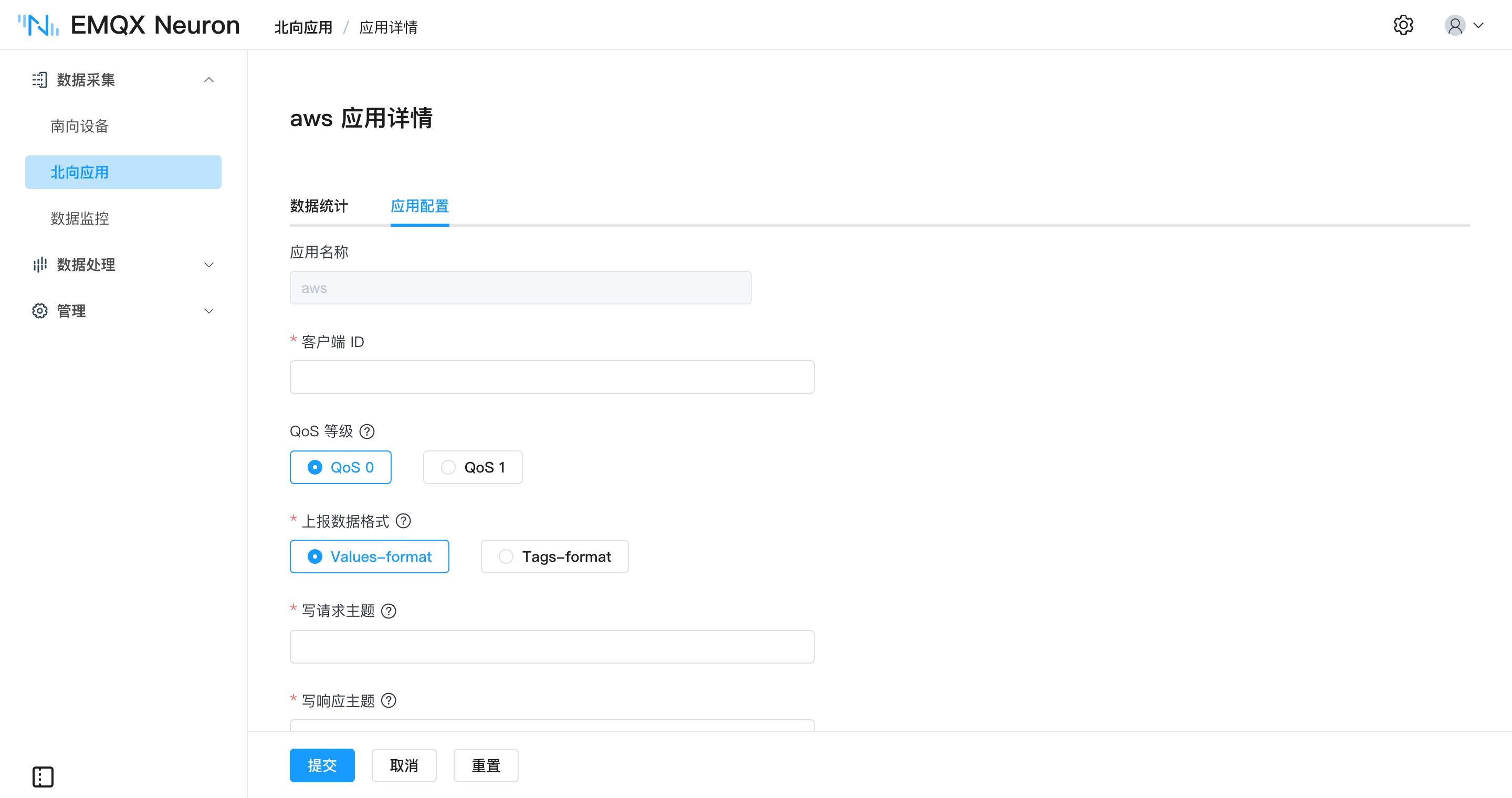Viewport: 1512px width, 798px height.
Task: Expand the 数据处理 menu section
Action: click(208, 265)
